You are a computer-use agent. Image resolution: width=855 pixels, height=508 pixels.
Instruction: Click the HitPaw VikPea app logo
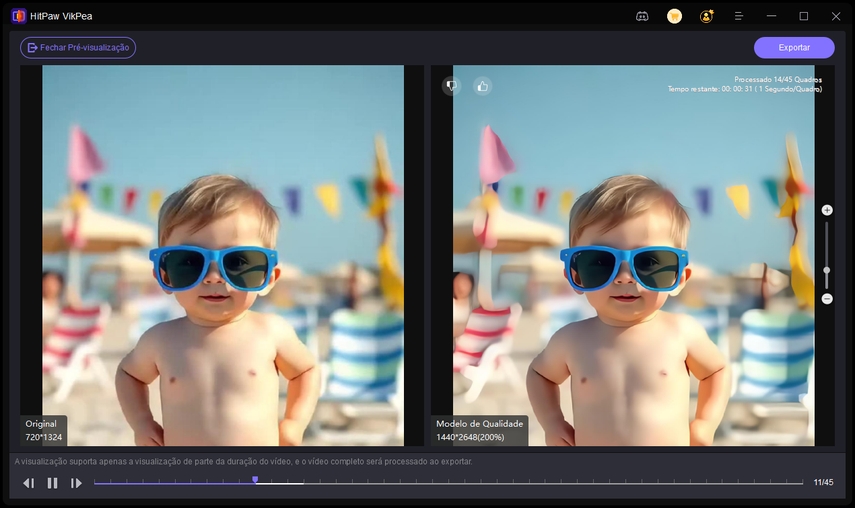(x=19, y=16)
